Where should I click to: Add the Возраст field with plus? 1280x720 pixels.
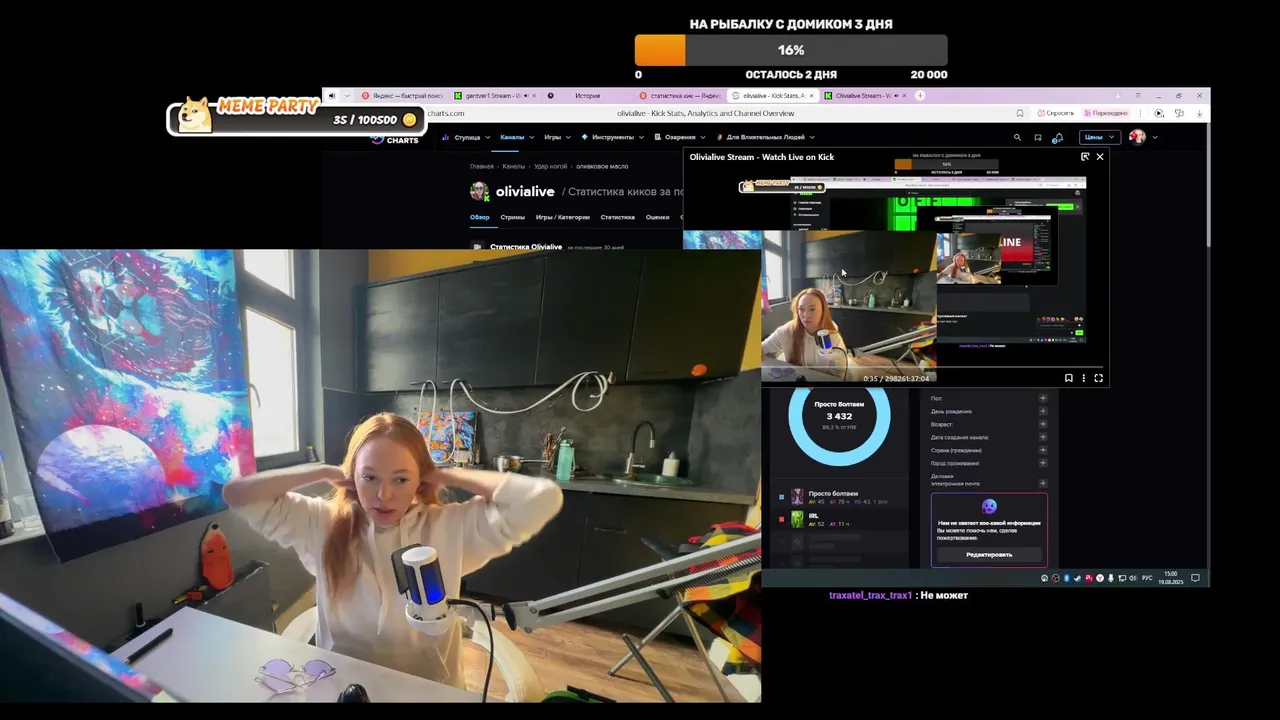[x=1042, y=424]
